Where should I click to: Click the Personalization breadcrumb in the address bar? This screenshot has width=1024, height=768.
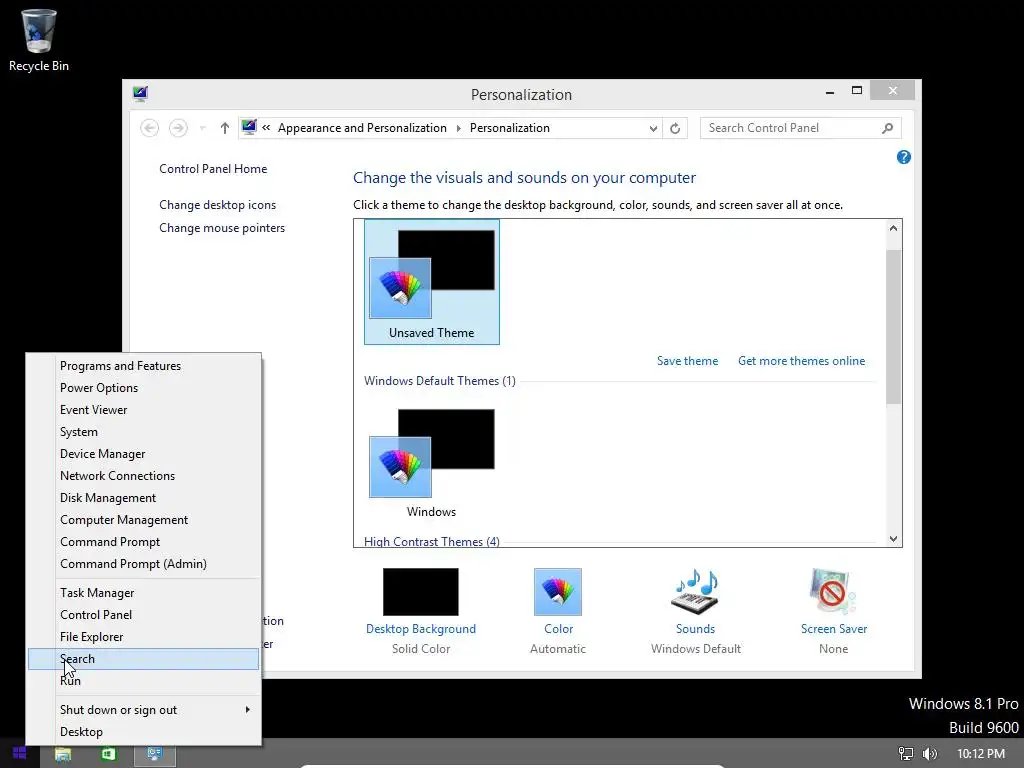(x=509, y=128)
